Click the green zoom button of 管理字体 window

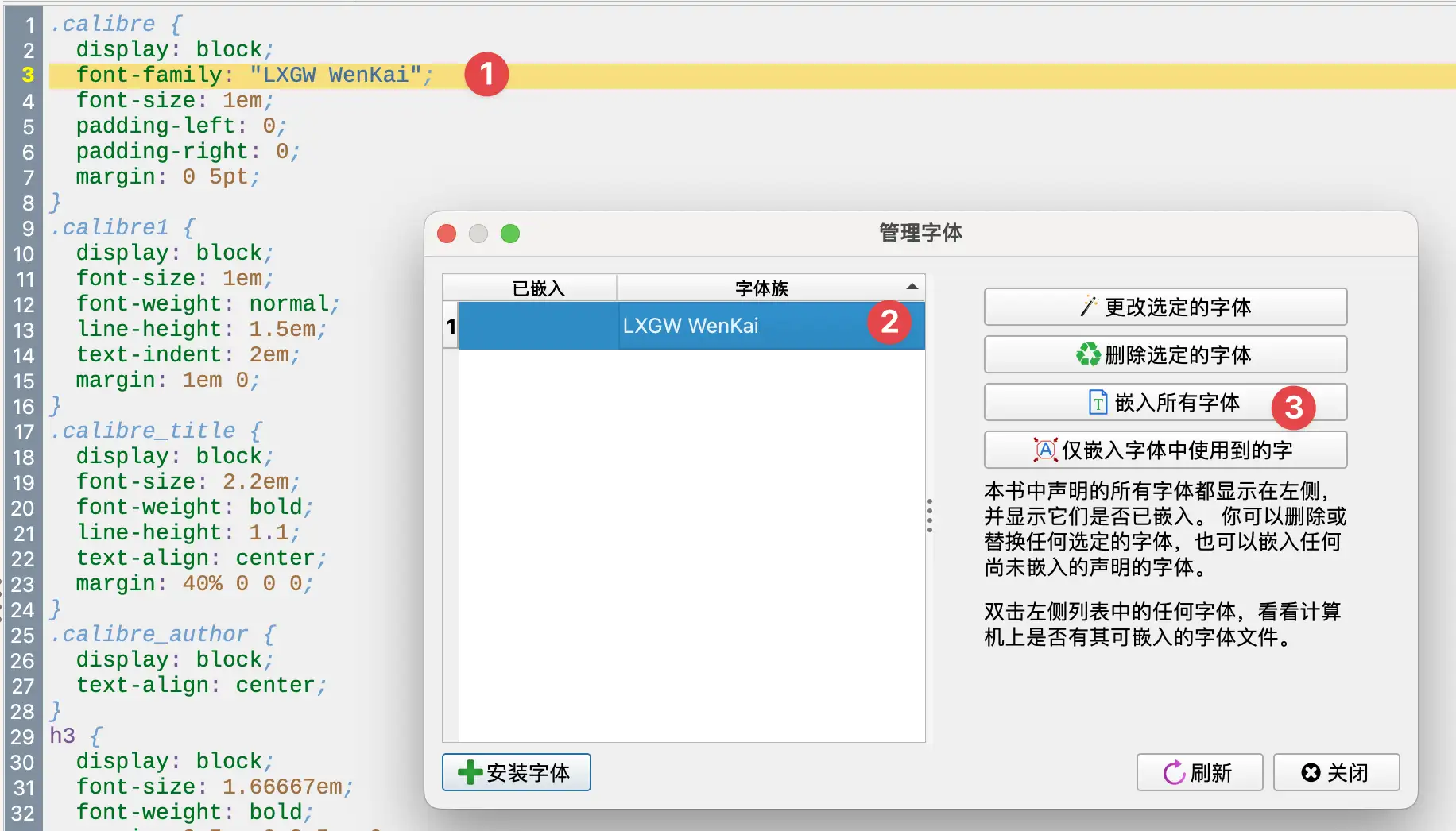click(x=510, y=234)
